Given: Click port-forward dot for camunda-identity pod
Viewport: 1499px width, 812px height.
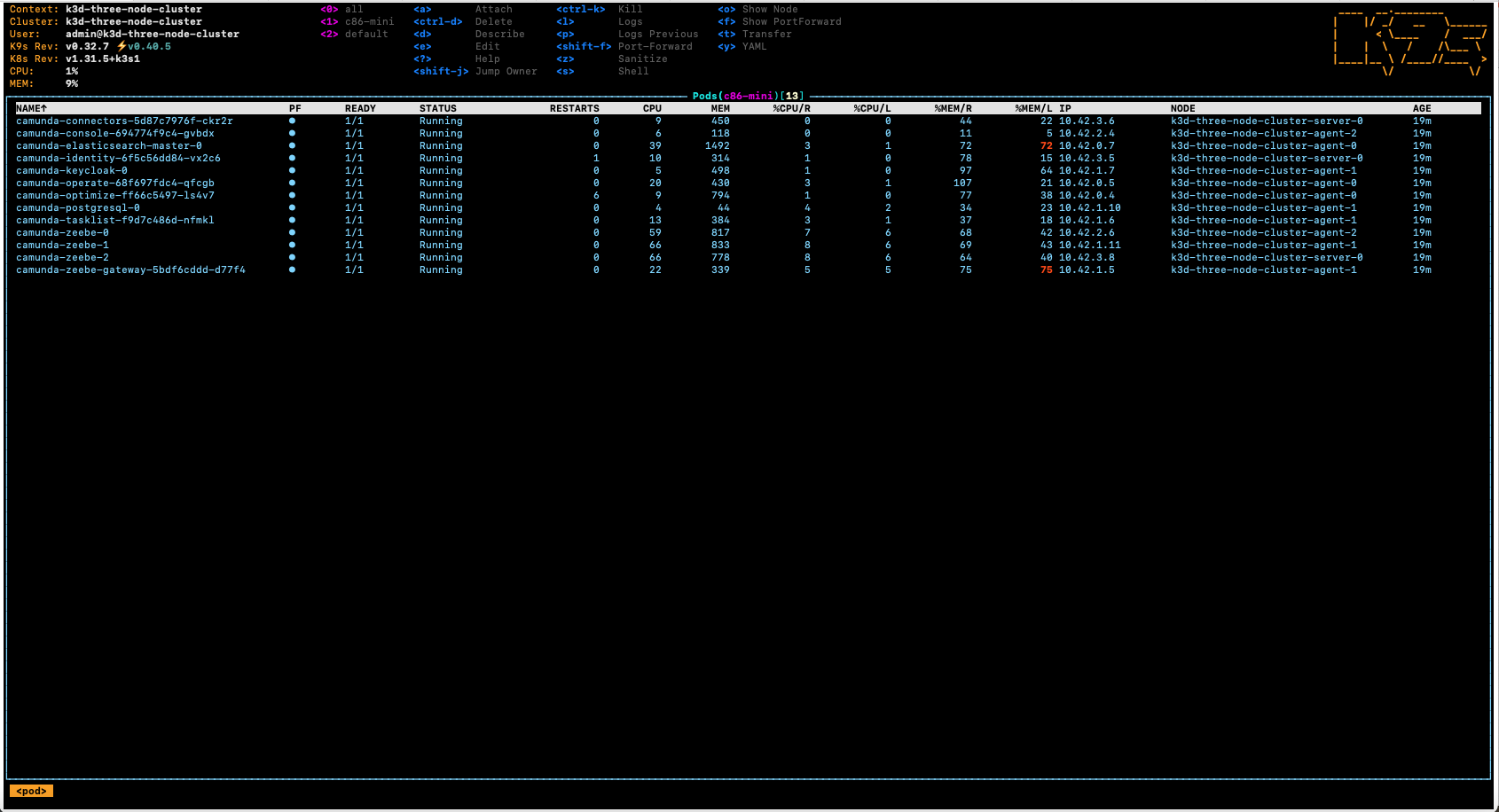Looking at the screenshot, I should [x=292, y=158].
